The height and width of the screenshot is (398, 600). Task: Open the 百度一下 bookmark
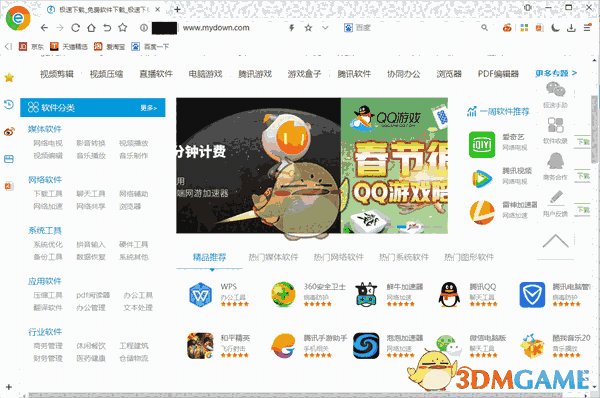coord(150,47)
